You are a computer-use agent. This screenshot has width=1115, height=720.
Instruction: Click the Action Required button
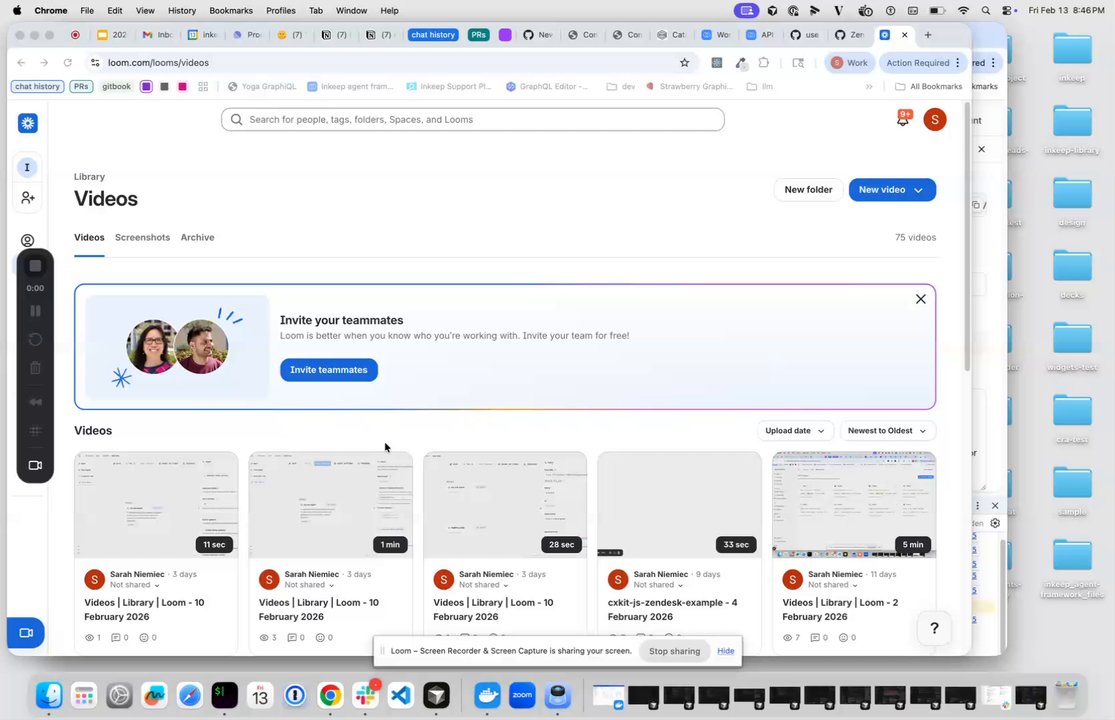922,63
